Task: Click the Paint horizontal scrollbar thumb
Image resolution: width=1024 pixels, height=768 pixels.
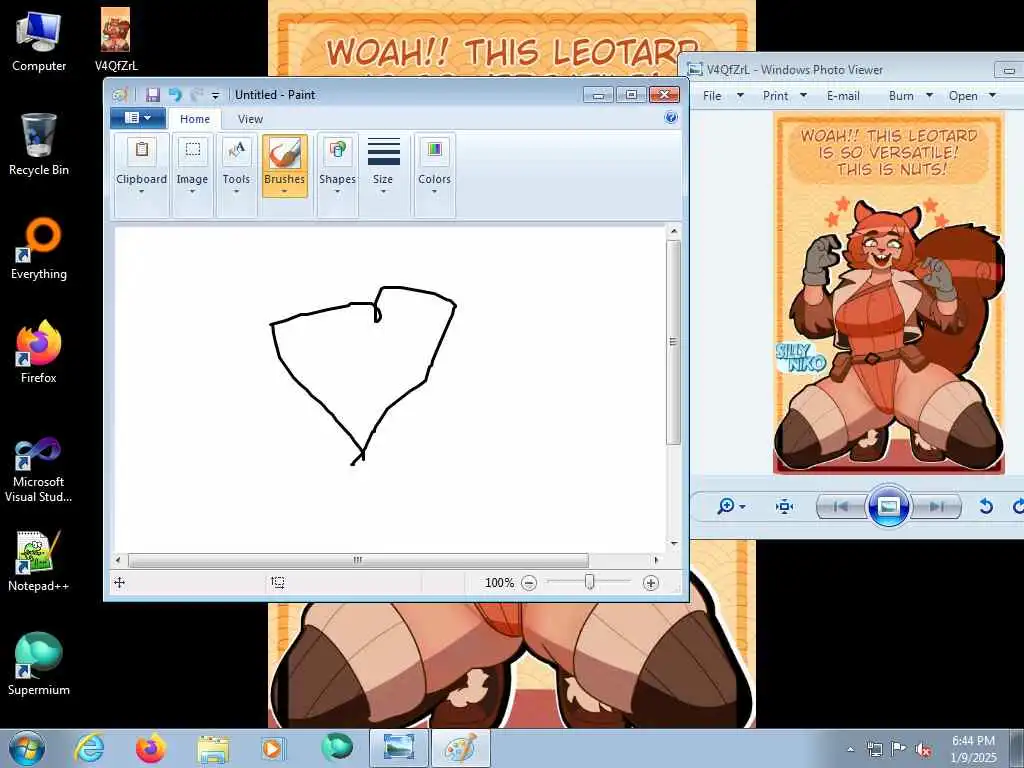Action: click(x=358, y=560)
